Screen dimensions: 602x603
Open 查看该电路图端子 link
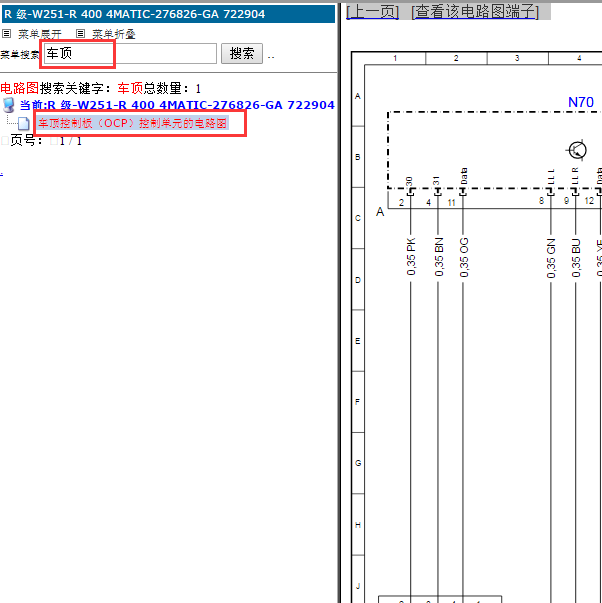coord(475,12)
